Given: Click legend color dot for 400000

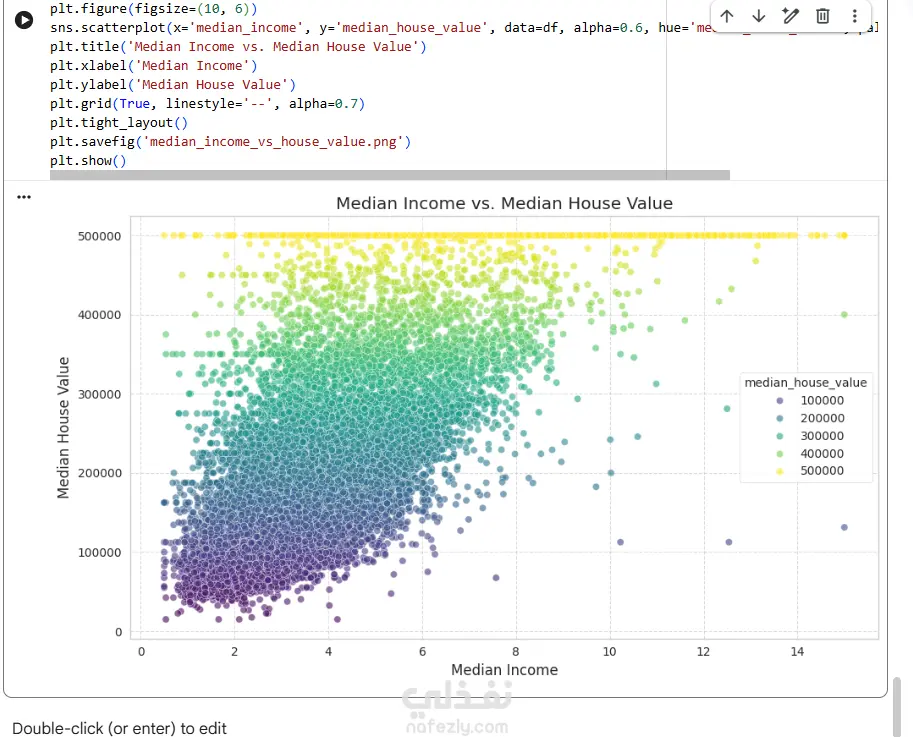Looking at the screenshot, I should click(x=780, y=453).
